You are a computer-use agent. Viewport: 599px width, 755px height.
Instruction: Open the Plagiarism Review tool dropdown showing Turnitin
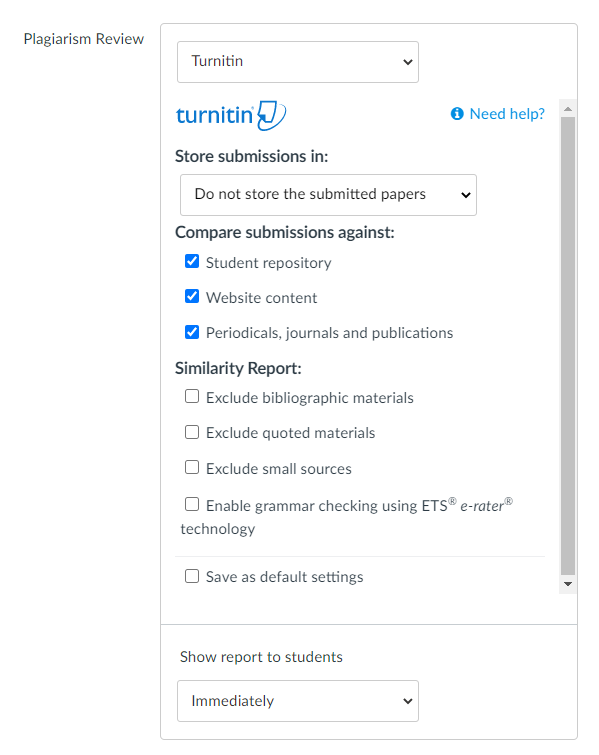(x=298, y=62)
